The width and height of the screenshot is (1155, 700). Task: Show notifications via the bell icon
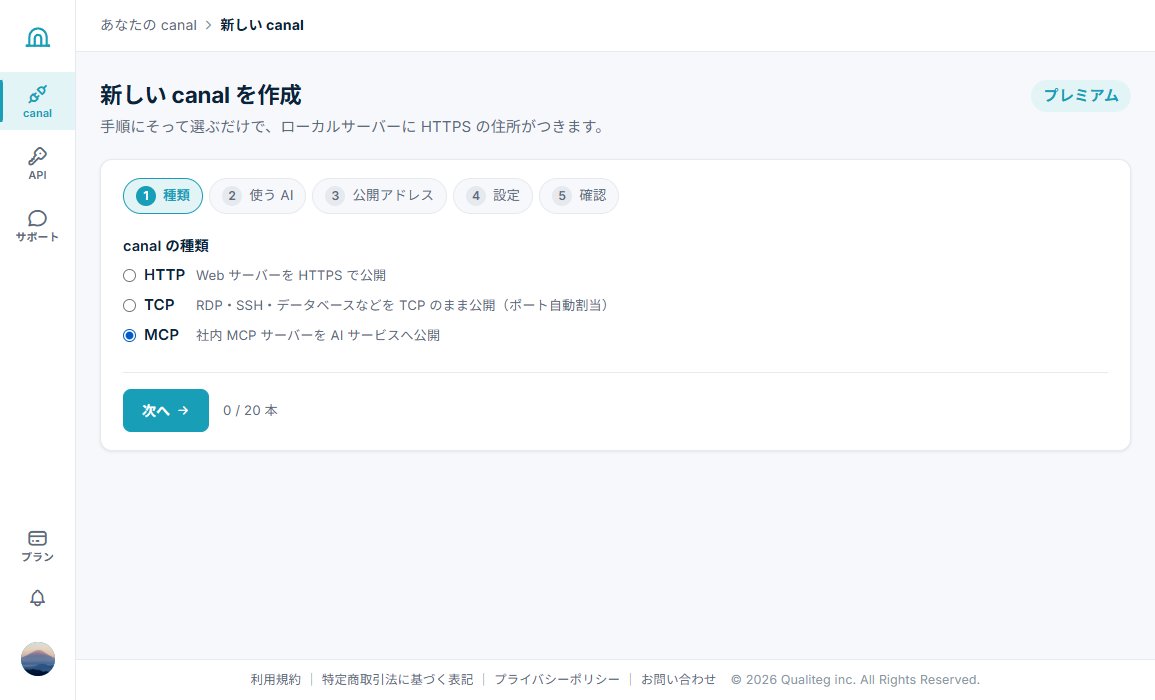38,598
